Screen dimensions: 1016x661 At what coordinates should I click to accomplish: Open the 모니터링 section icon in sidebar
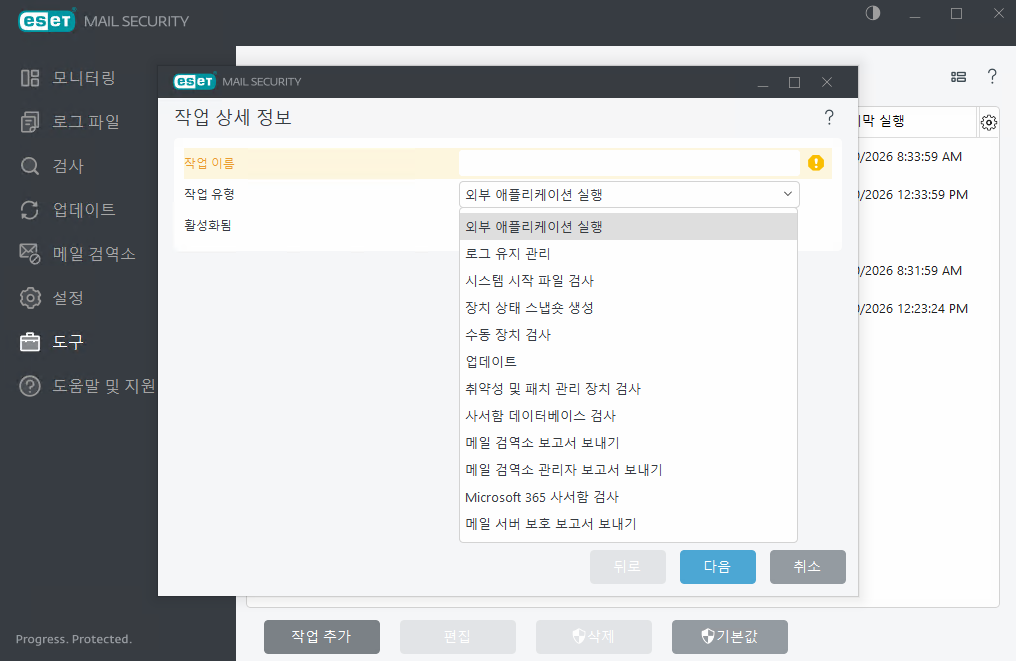(x=30, y=78)
